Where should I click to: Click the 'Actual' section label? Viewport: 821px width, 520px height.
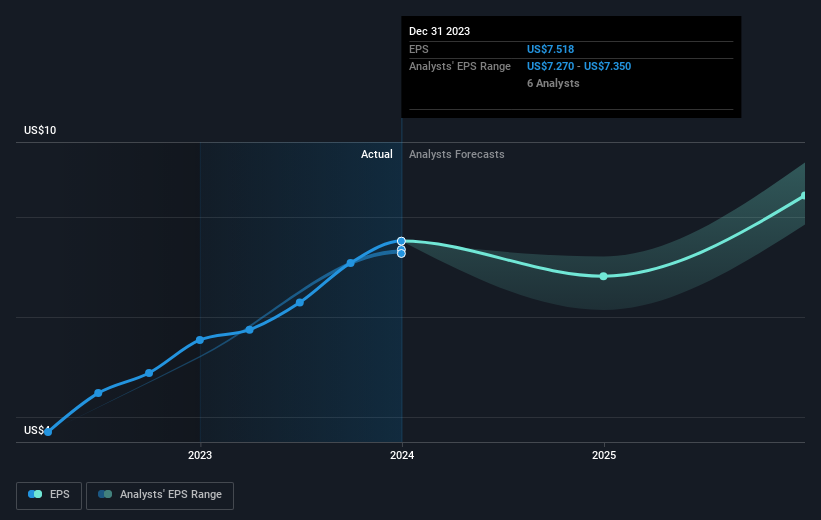[376, 154]
